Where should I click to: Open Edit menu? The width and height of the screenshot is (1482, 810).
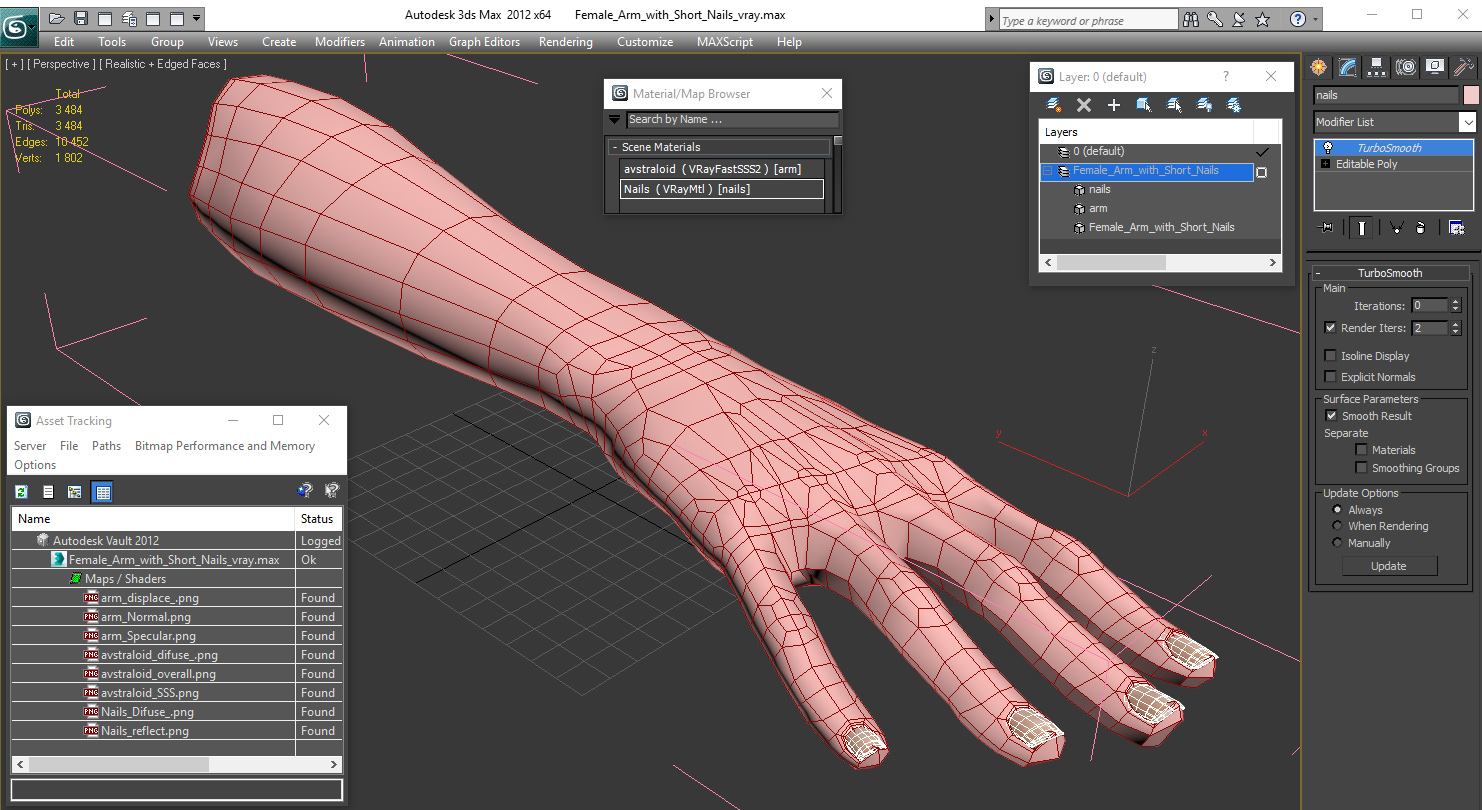[x=64, y=42]
